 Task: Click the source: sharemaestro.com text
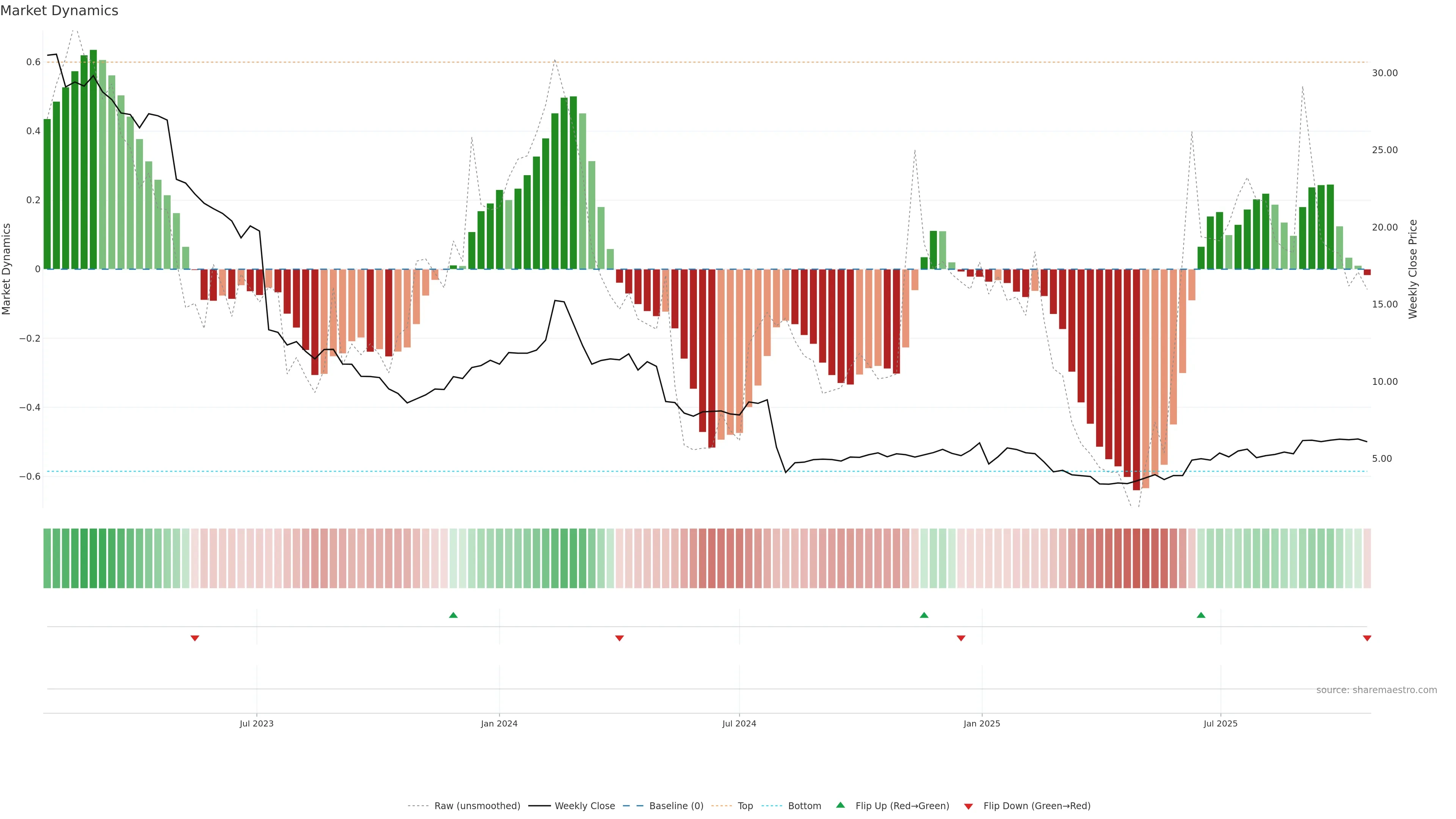click(1376, 690)
